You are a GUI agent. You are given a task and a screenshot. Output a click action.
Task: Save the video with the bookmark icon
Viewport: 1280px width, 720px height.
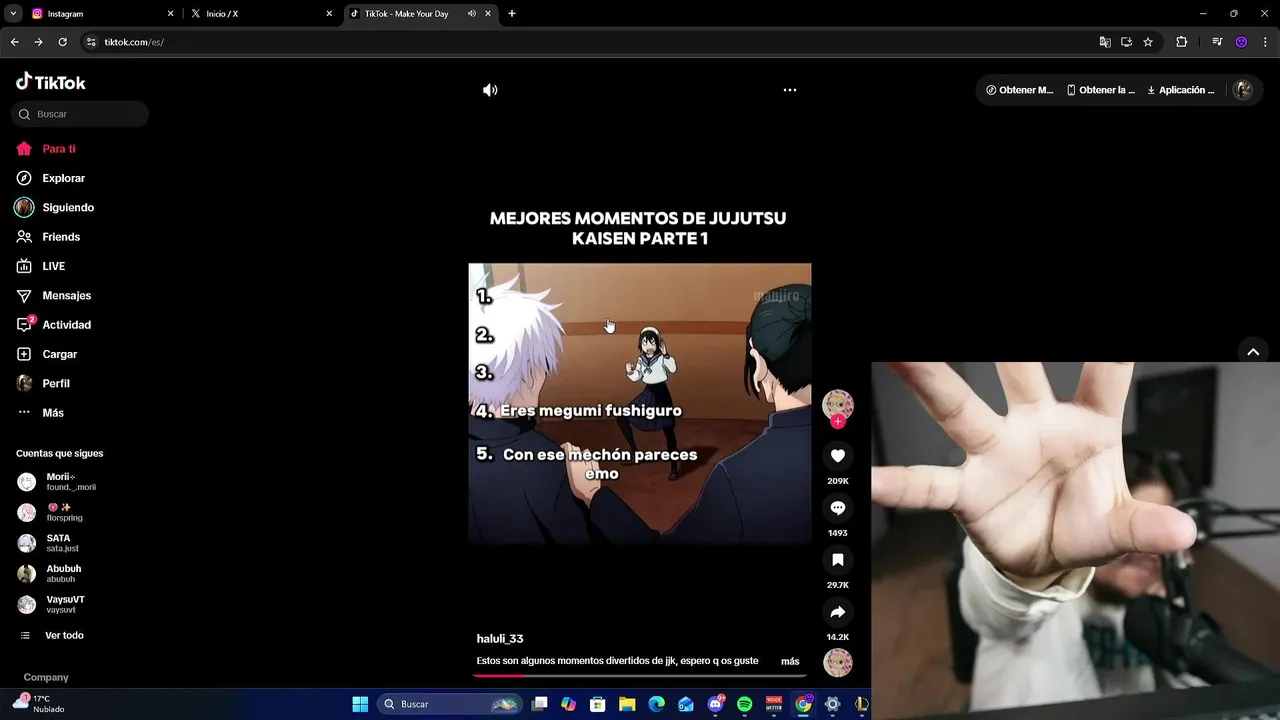(838, 560)
